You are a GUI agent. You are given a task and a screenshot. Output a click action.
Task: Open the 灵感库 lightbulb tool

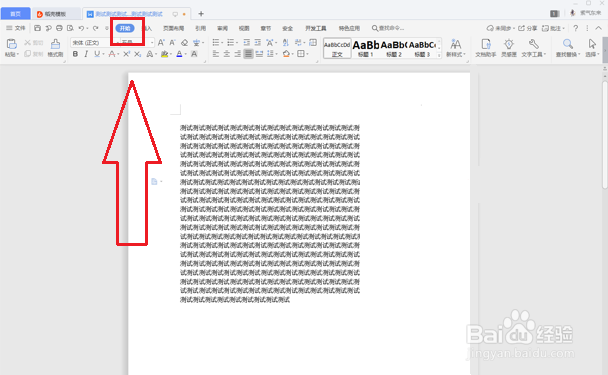509,48
